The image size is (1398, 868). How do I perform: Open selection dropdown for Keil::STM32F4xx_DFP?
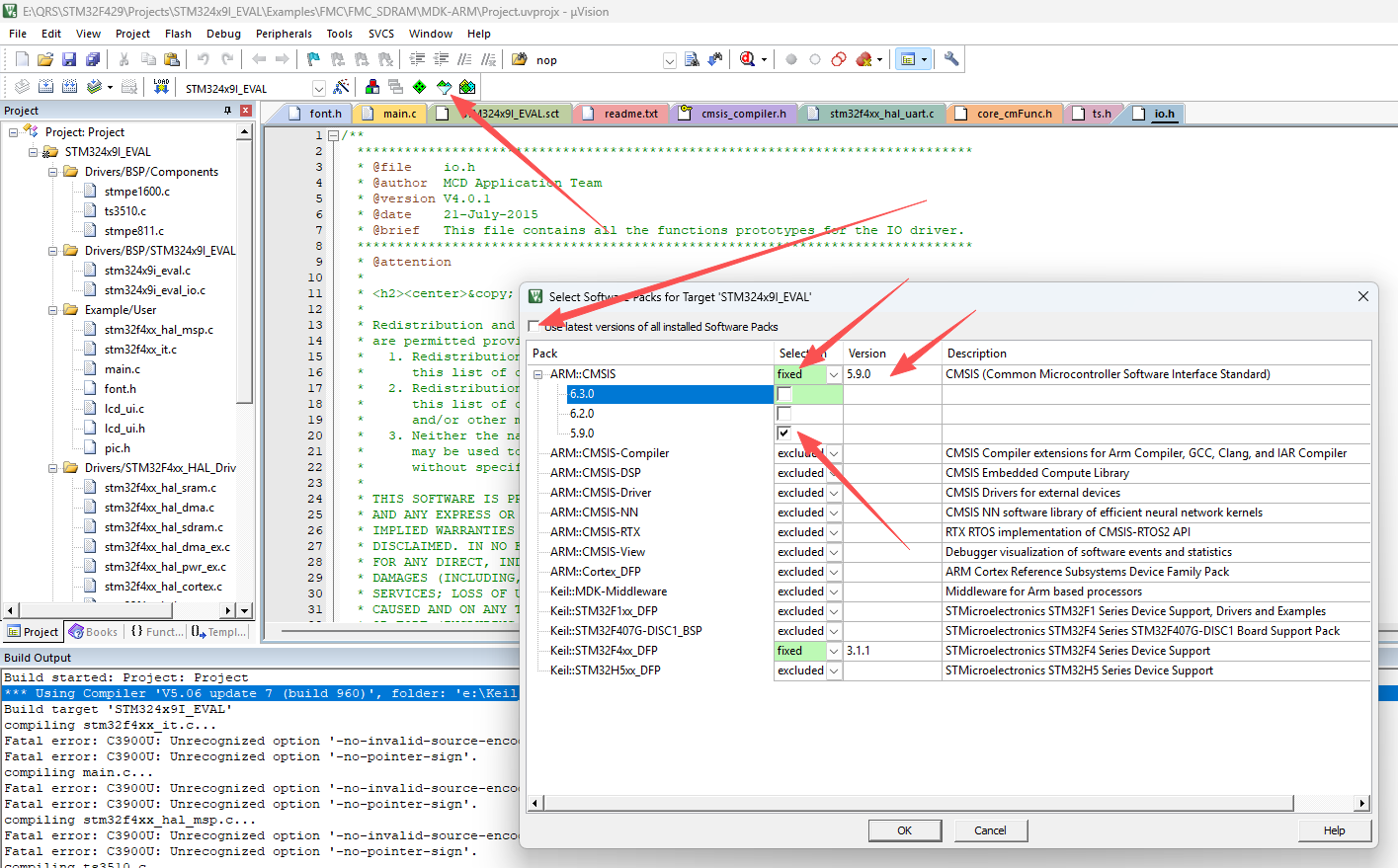click(834, 651)
